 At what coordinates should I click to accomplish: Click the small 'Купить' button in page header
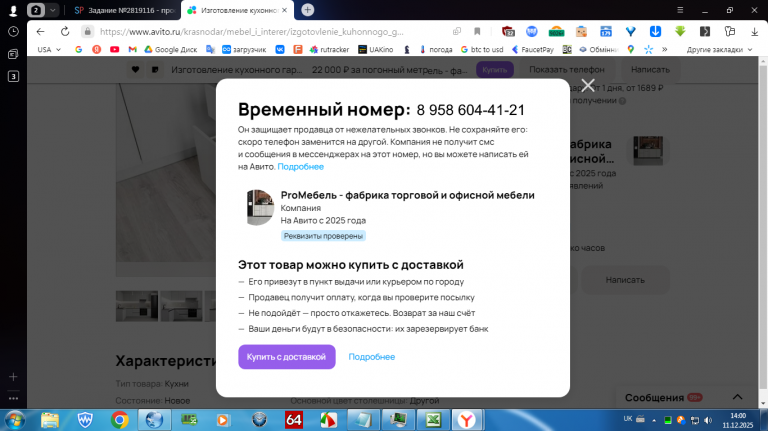click(495, 70)
